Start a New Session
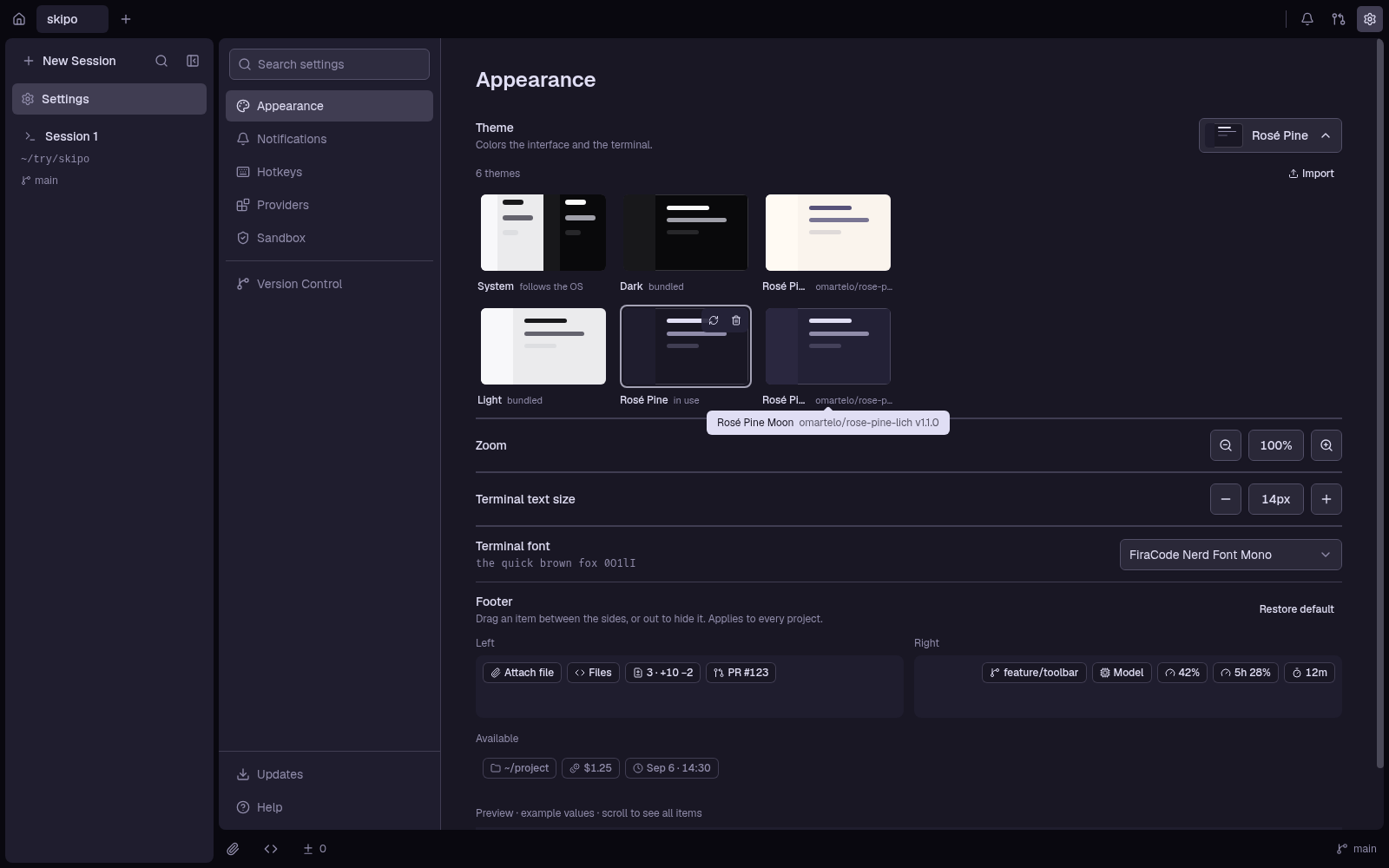 click(69, 61)
